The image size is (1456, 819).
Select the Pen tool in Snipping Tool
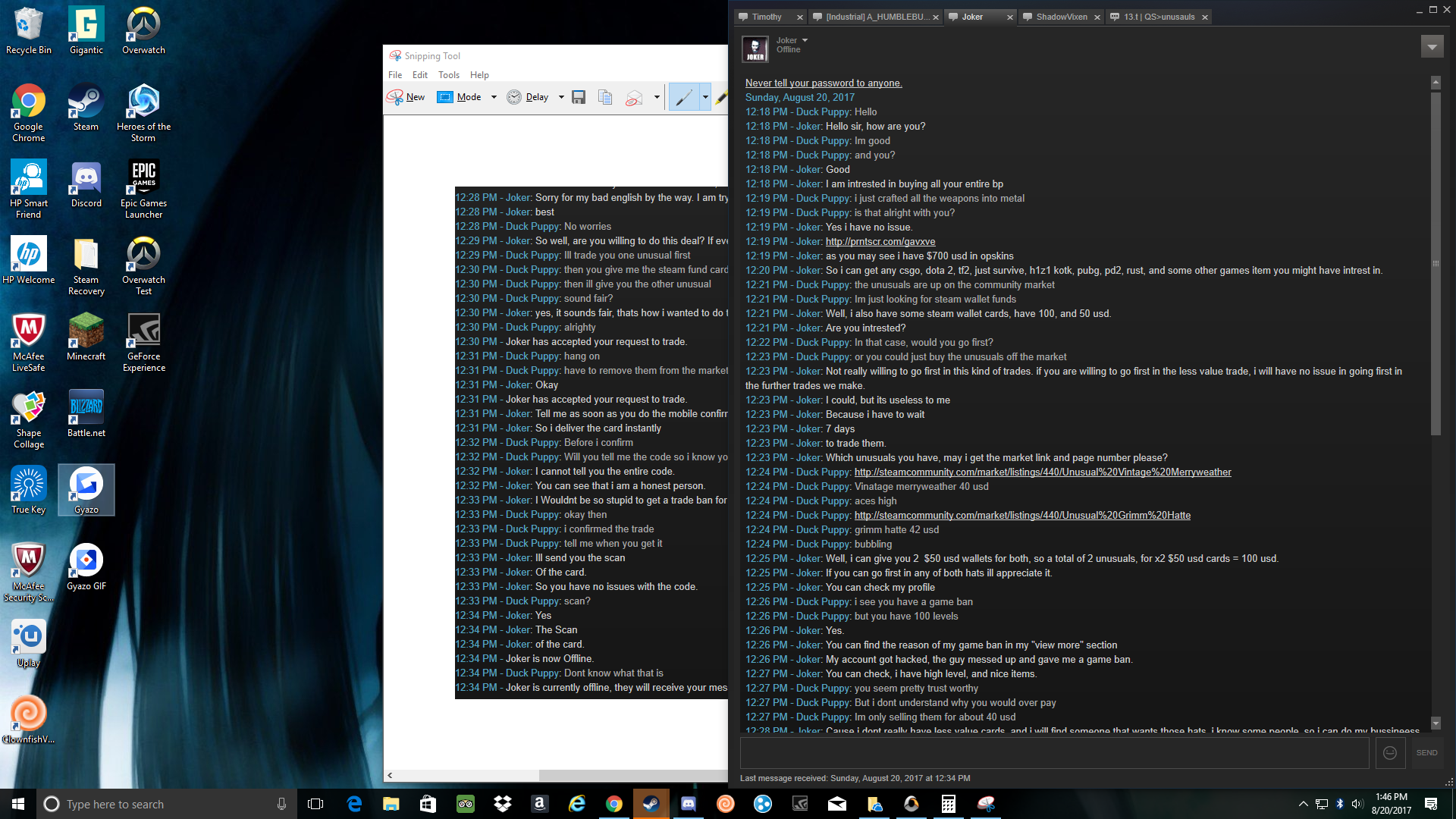click(684, 97)
